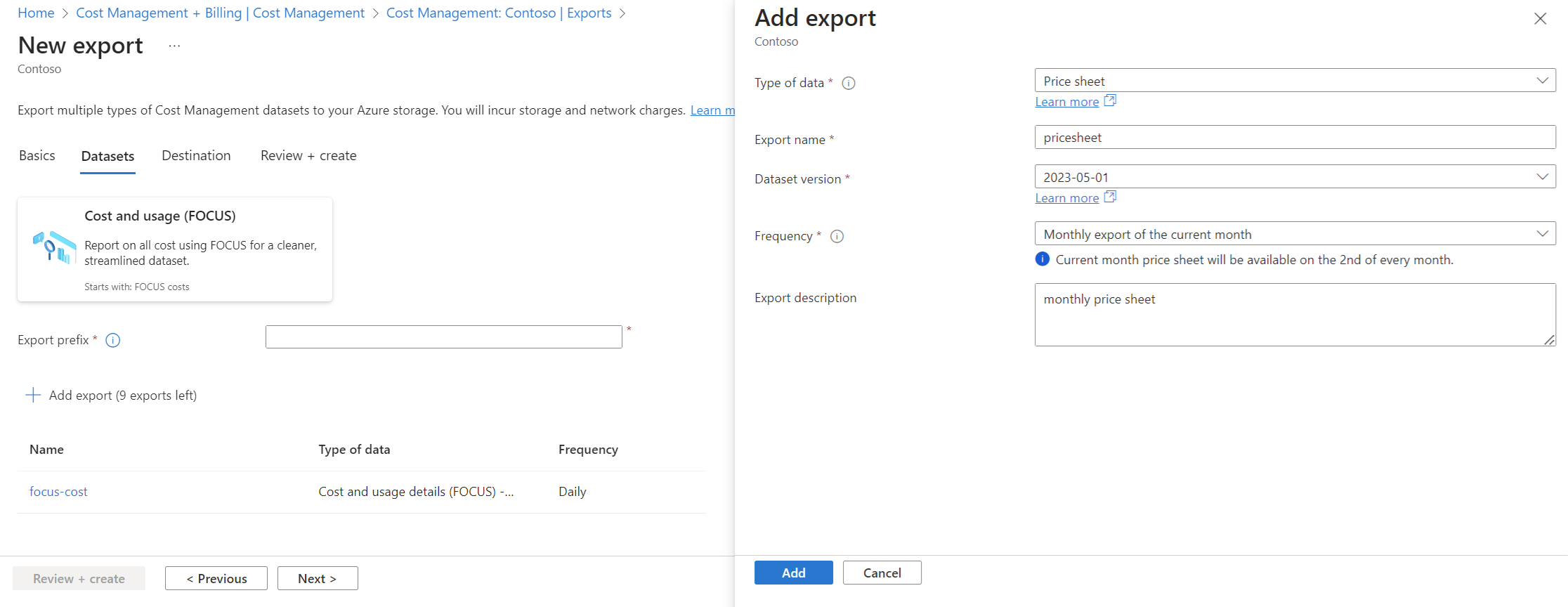The image size is (1568, 607).
Task: Click the info icon next to Type of data
Action: tap(849, 83)
